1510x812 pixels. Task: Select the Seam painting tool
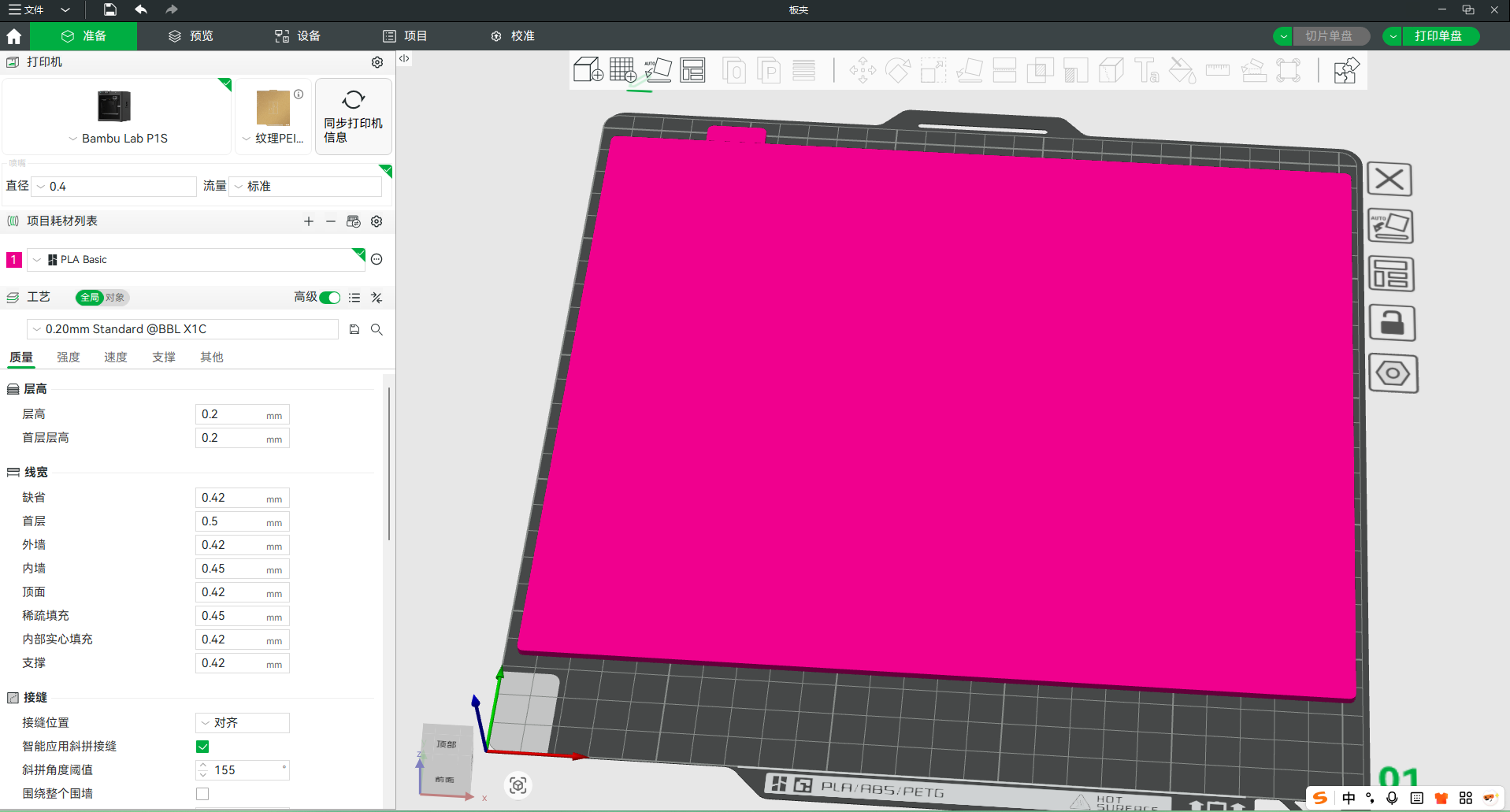(x=1111, y=70)
